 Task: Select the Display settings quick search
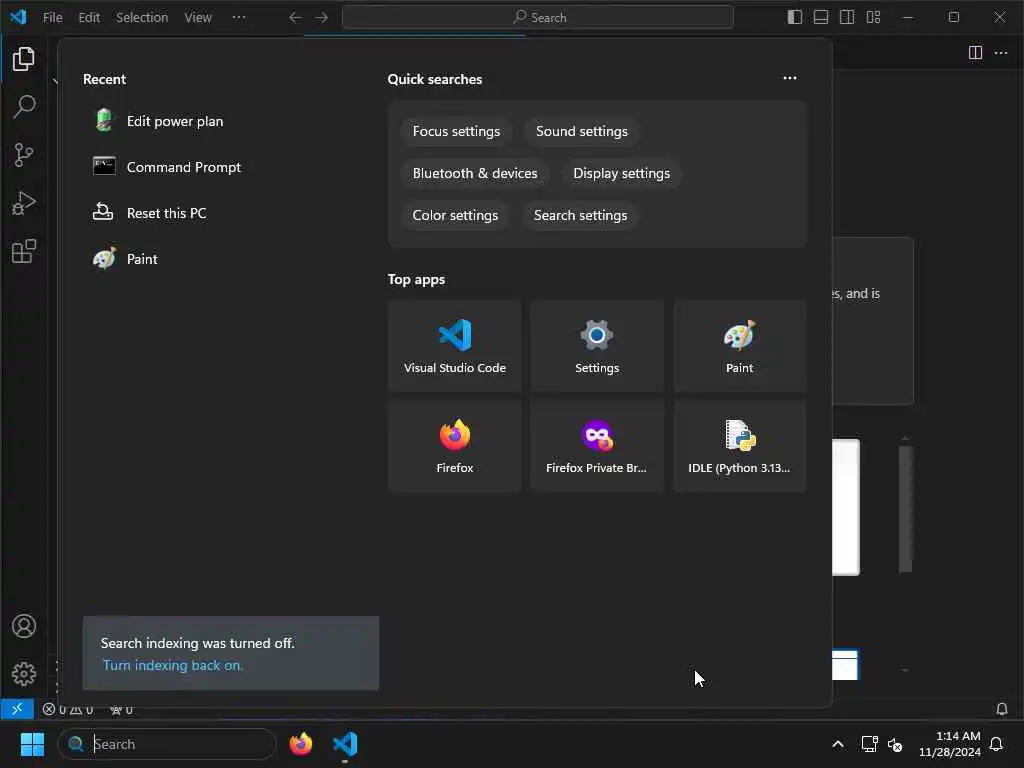pos(622,174)
